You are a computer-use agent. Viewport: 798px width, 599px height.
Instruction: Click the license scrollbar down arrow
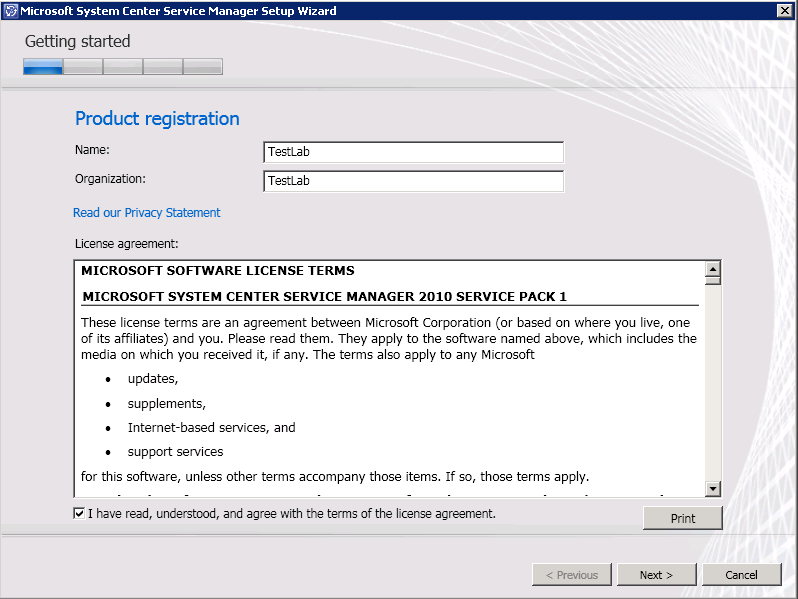712,489
